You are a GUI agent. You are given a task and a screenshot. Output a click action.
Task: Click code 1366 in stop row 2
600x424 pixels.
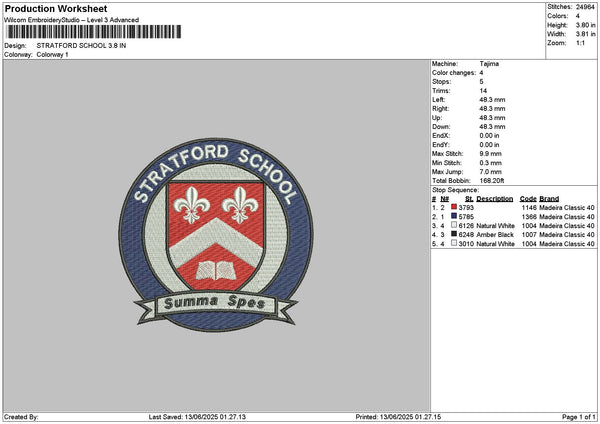coord(529,217)
